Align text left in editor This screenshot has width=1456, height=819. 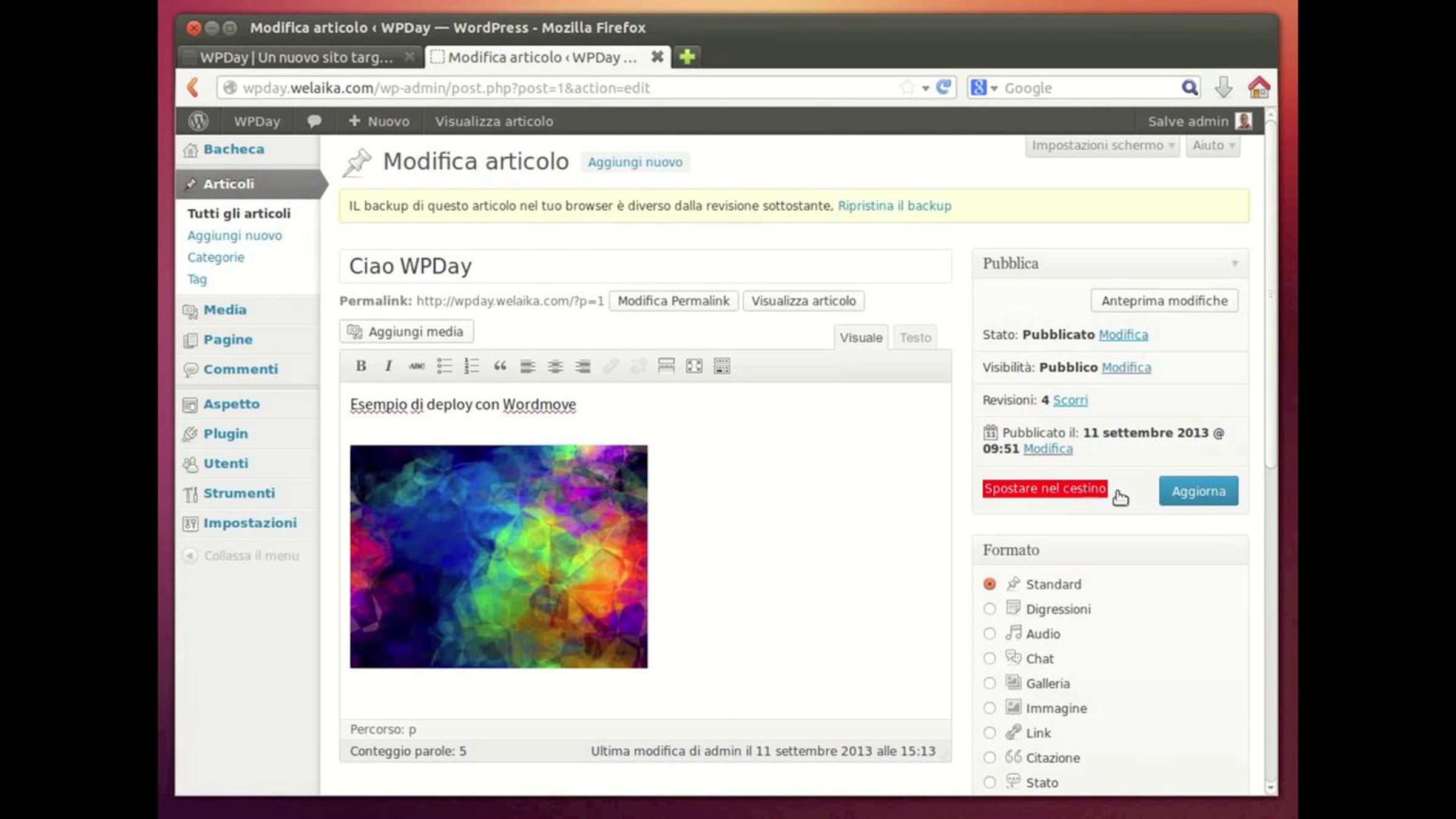click(527, 366)
